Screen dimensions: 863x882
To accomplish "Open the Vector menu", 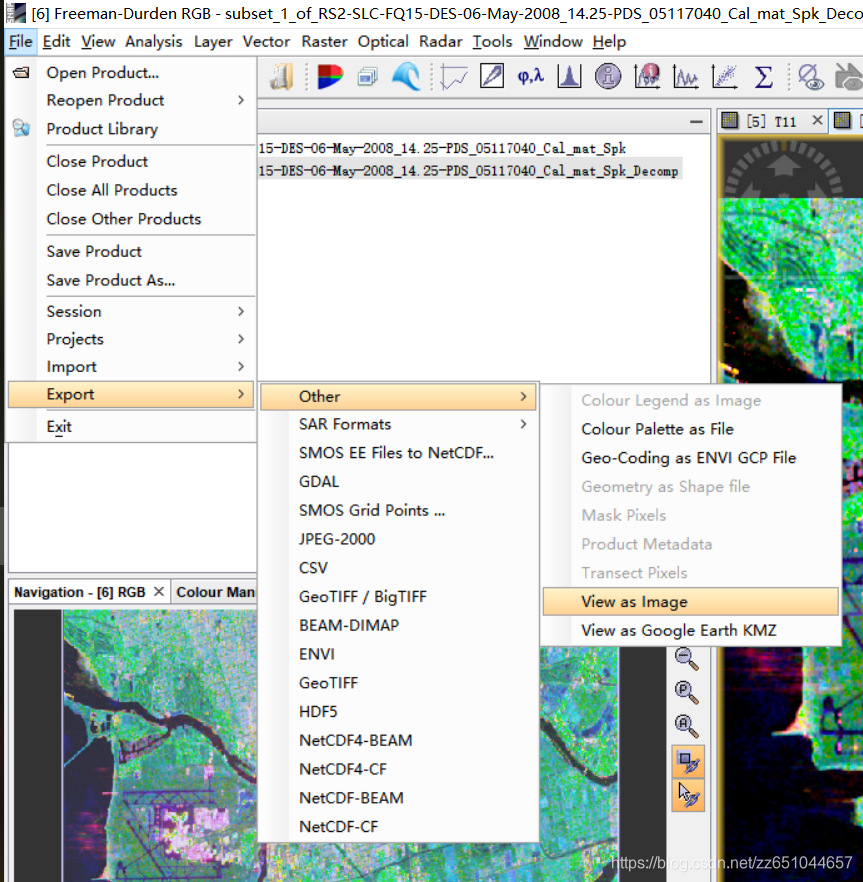I will 266,42.
